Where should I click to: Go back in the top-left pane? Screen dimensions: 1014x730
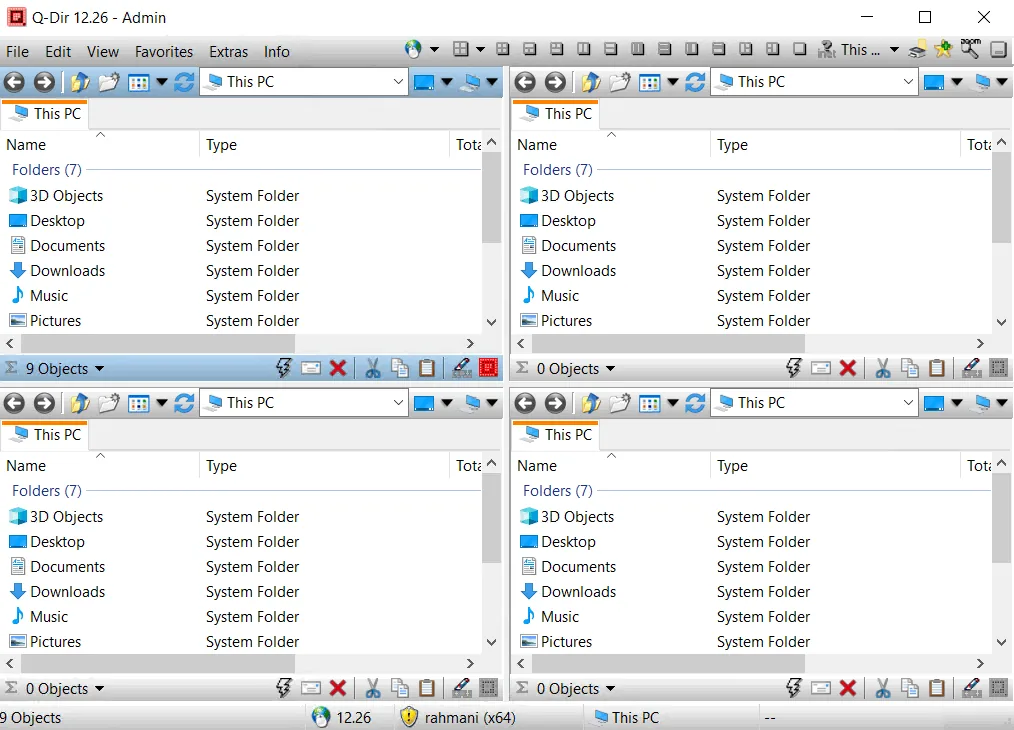click(14, 82)
